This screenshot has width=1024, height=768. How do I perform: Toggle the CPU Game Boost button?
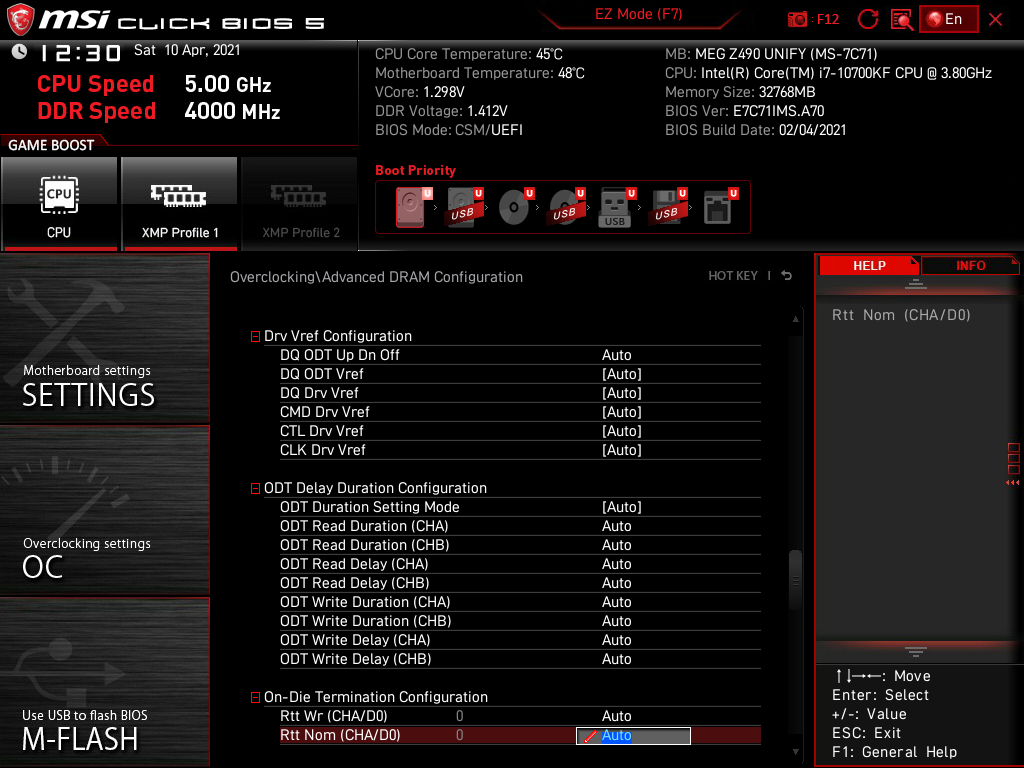59,203
